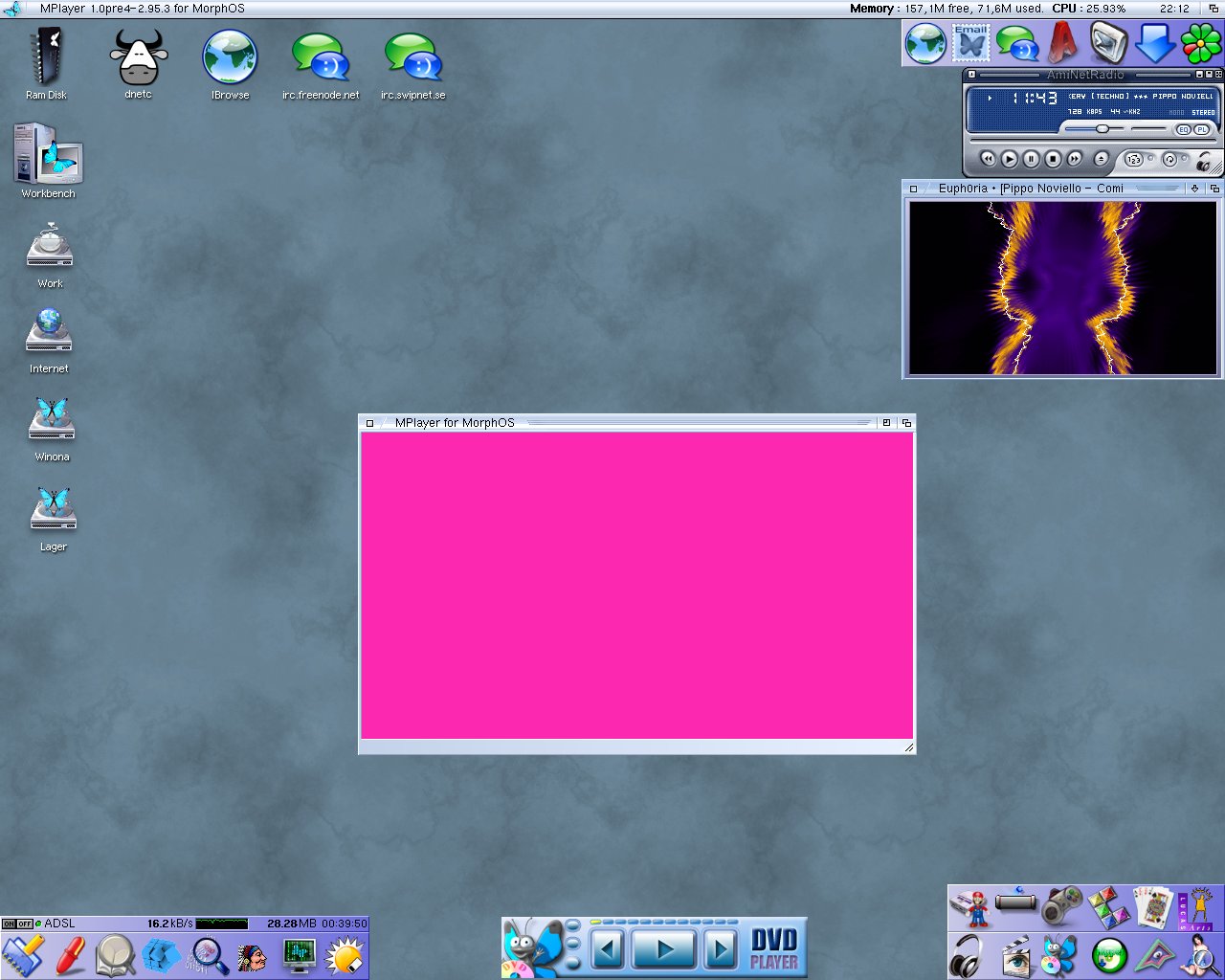Open the colored gems game icon

1107,907
